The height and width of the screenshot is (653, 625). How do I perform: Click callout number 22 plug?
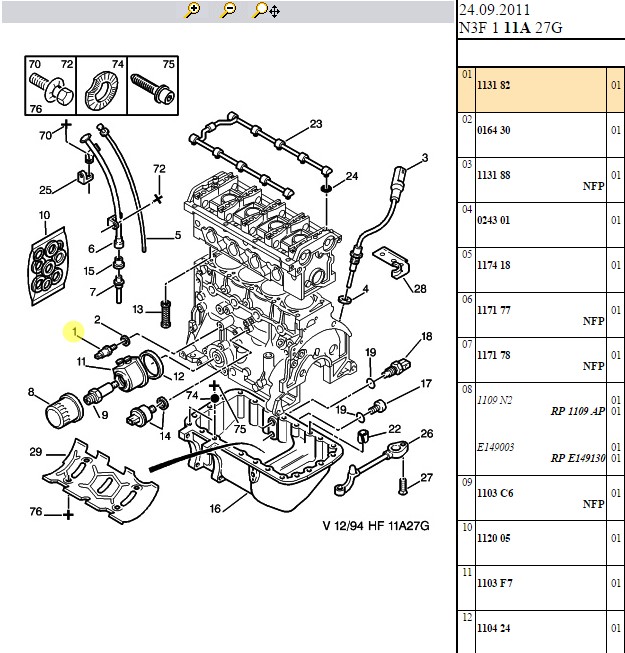coord(394,429)
